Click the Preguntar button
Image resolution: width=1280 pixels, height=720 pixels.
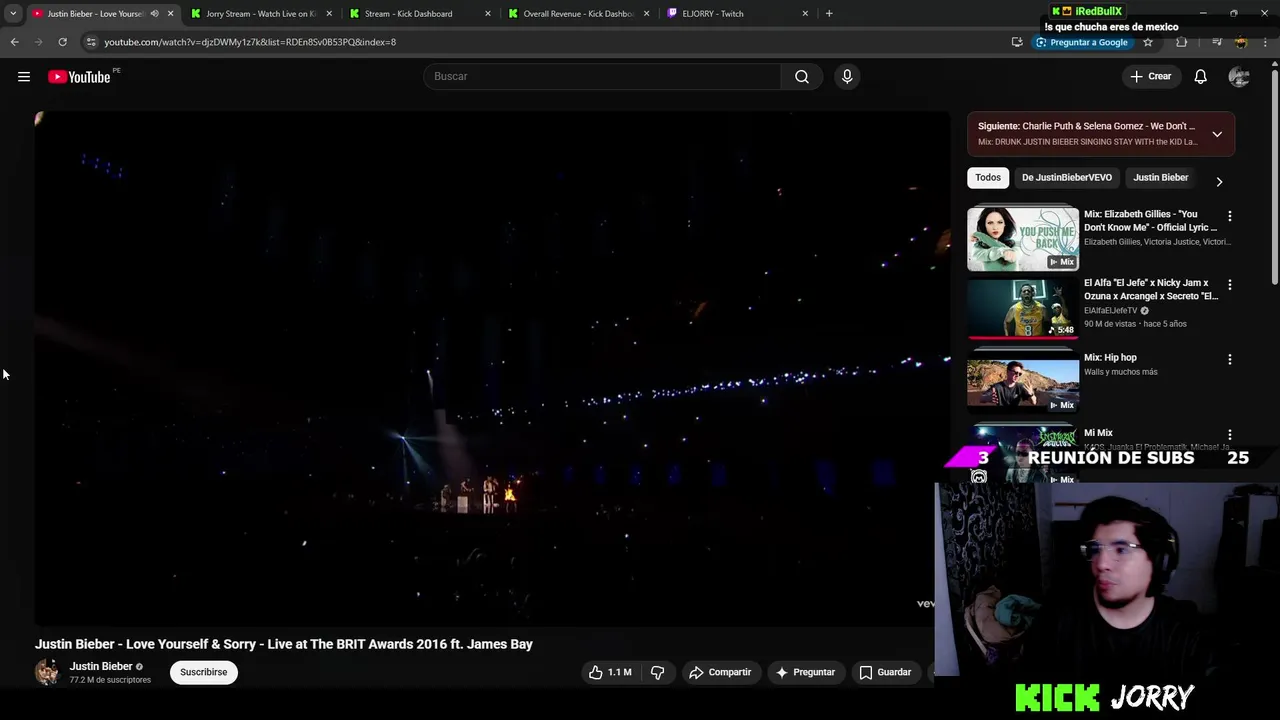[x=805, y=672]
